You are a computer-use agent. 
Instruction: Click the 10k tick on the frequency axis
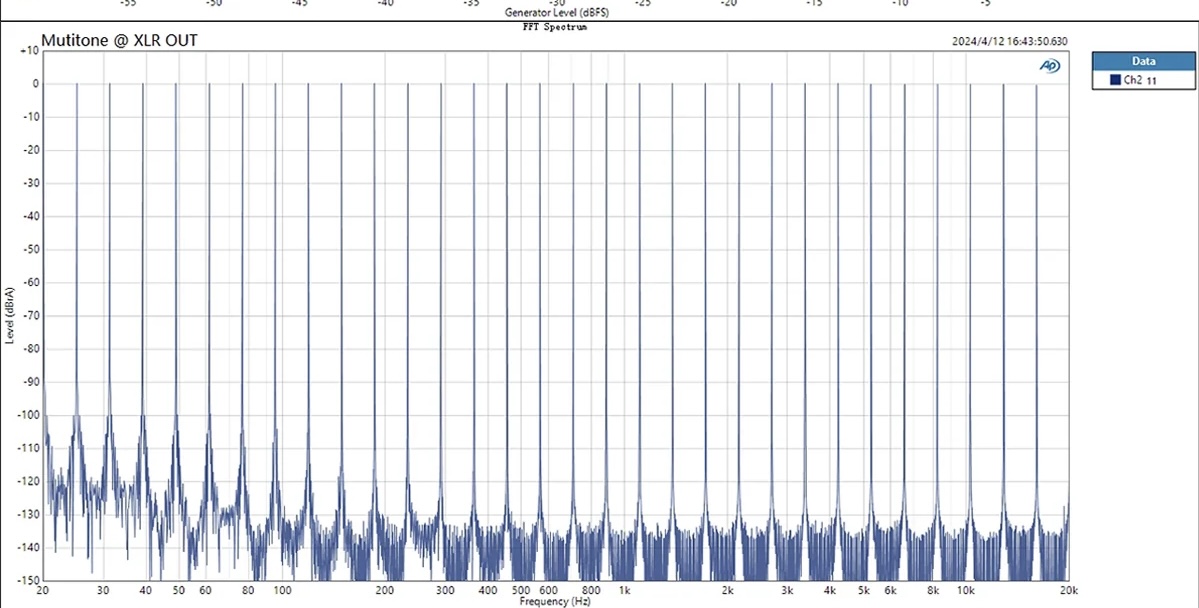[966, 590]
